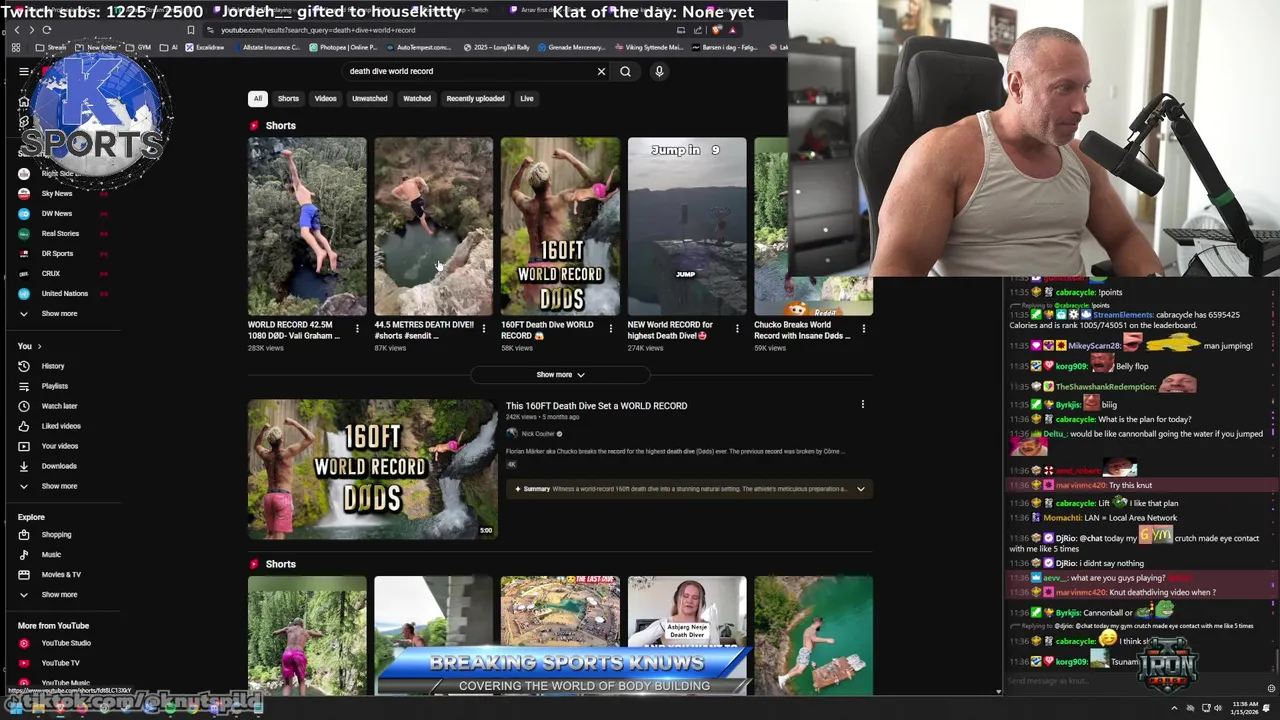Click the browser back arrow
The height and width of the screenshot is (720, 1280).
click(16, 30)
